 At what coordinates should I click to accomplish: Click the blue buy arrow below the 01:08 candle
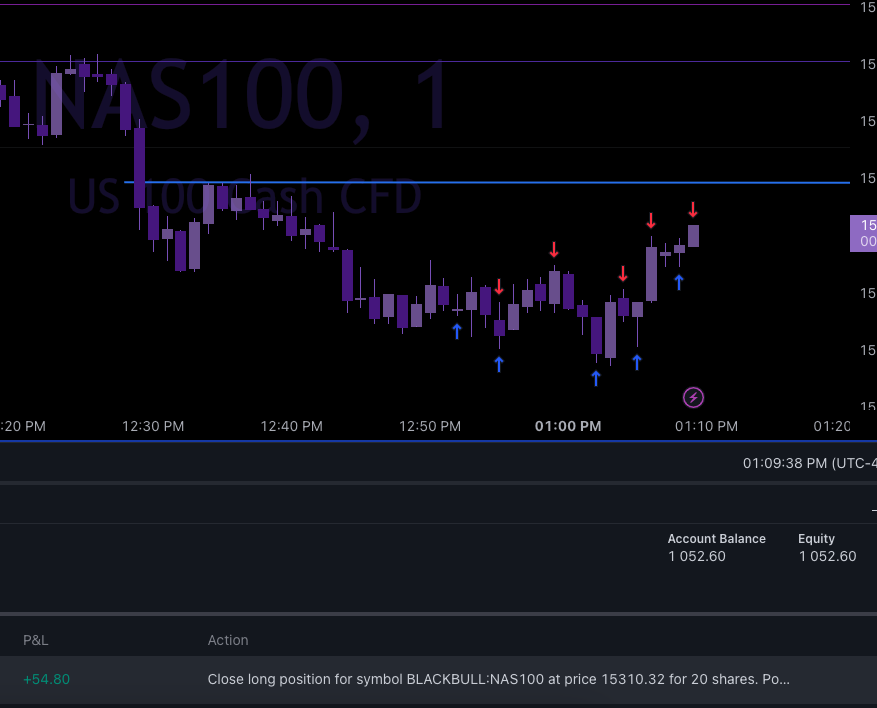click(x=679, y=282)
